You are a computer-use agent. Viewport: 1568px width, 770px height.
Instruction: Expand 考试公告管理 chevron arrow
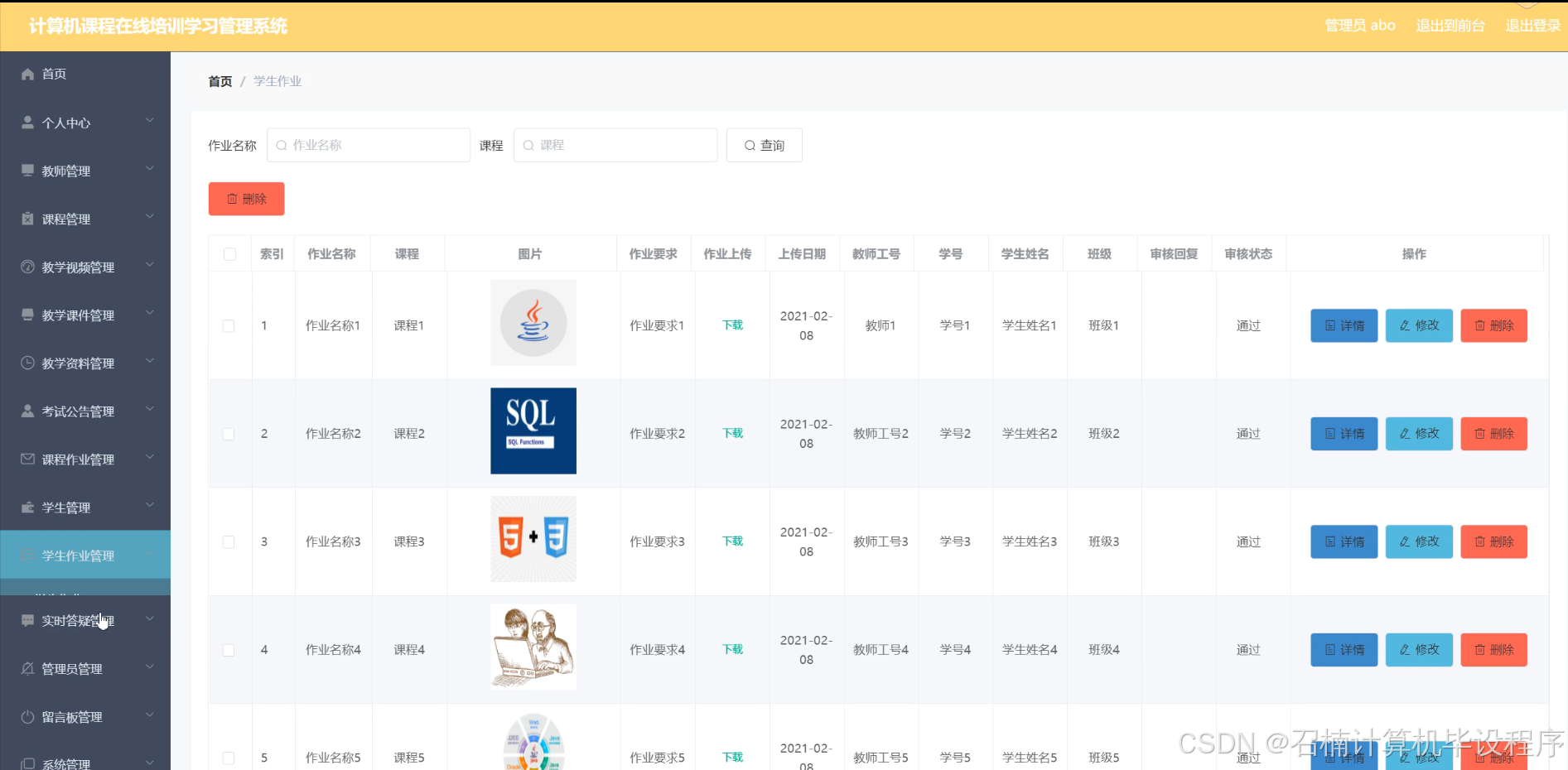150,408
